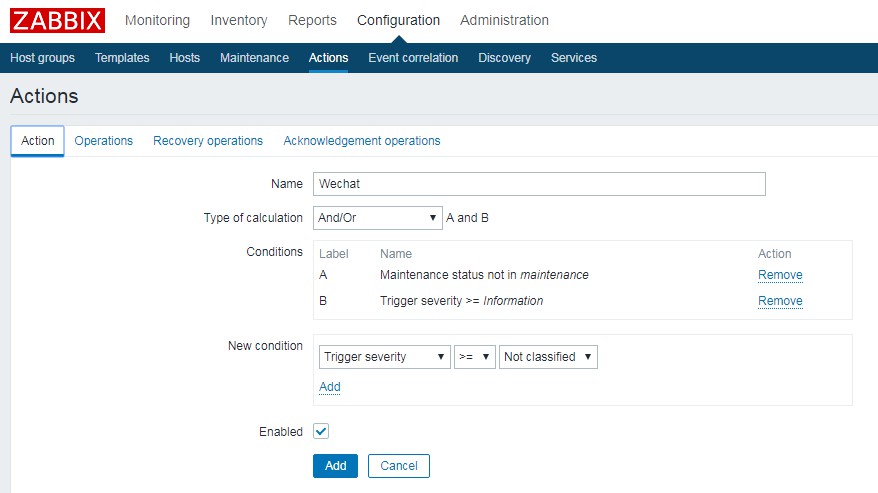Remove condition A maintenance status
This screenshot has width=878, height=493.
click(x=780, y=275)
